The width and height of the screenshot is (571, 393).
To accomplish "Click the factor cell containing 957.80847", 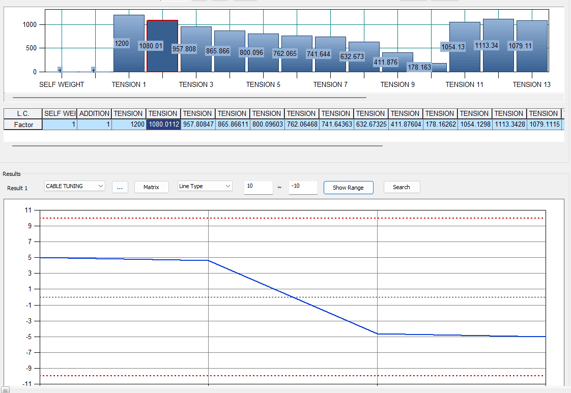I will coord(198,125).
